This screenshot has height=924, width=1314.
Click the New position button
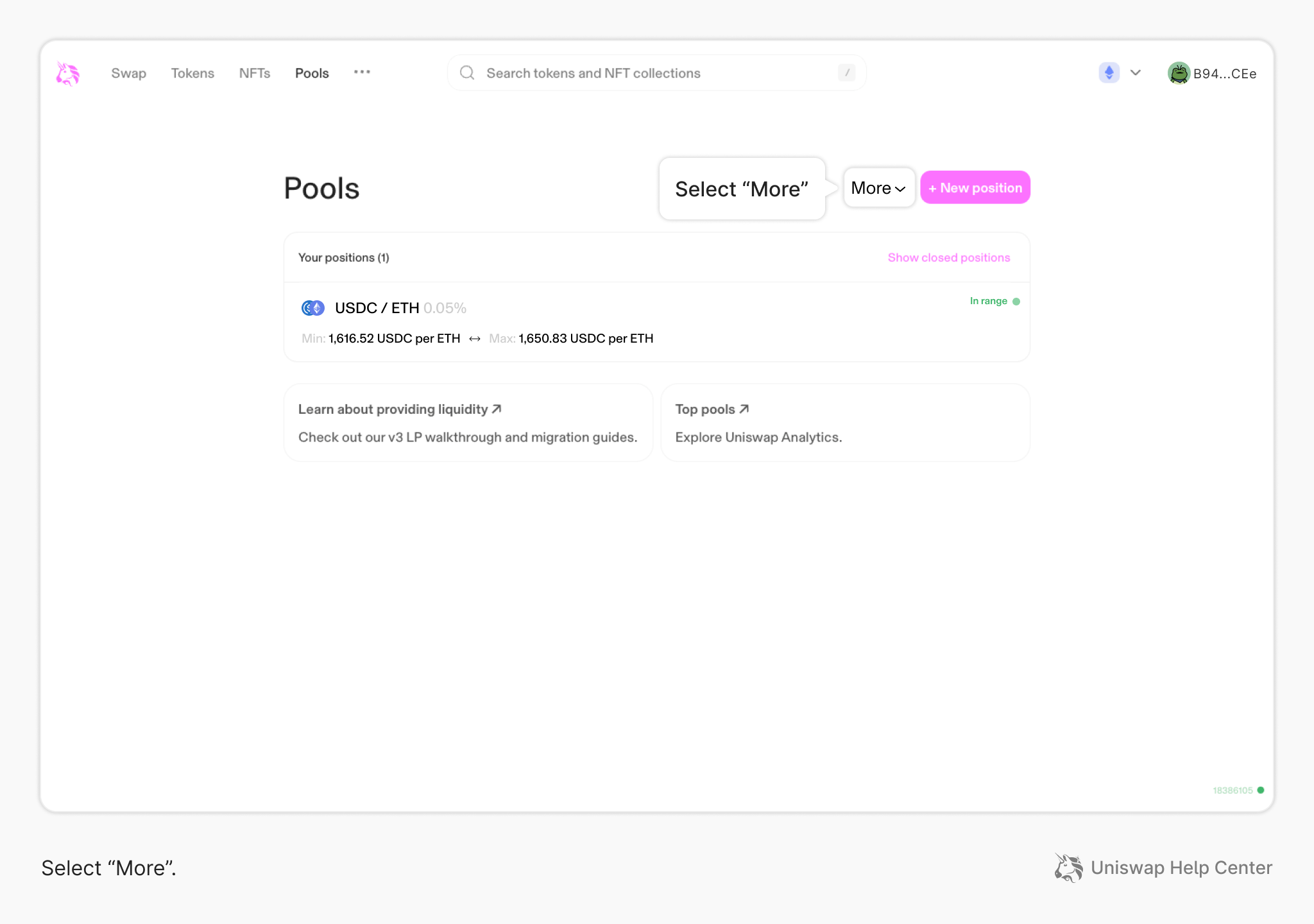pyautogui.click(x=975, y=188)
